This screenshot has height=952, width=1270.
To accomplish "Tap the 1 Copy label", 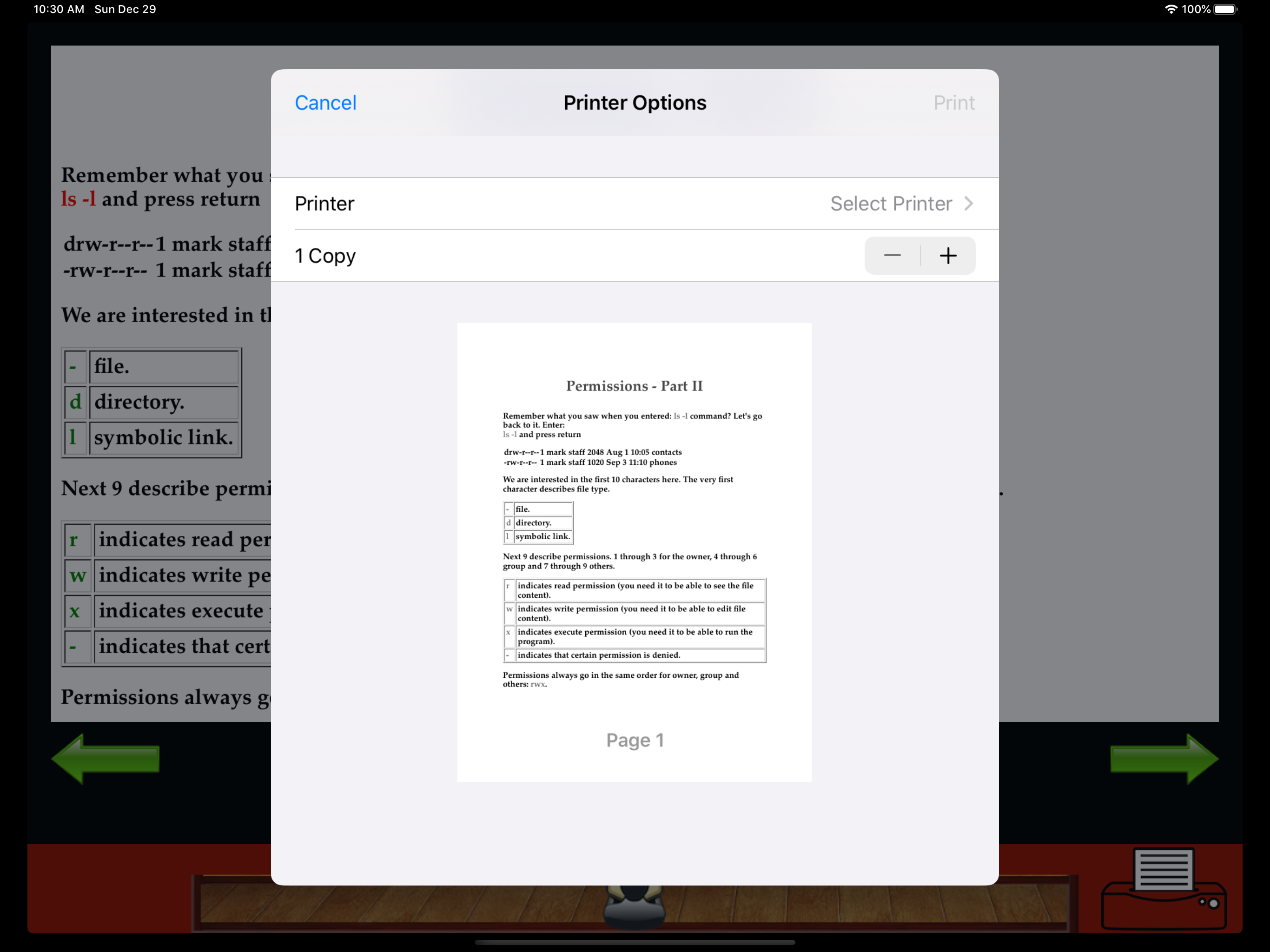I will click(325, 256).
